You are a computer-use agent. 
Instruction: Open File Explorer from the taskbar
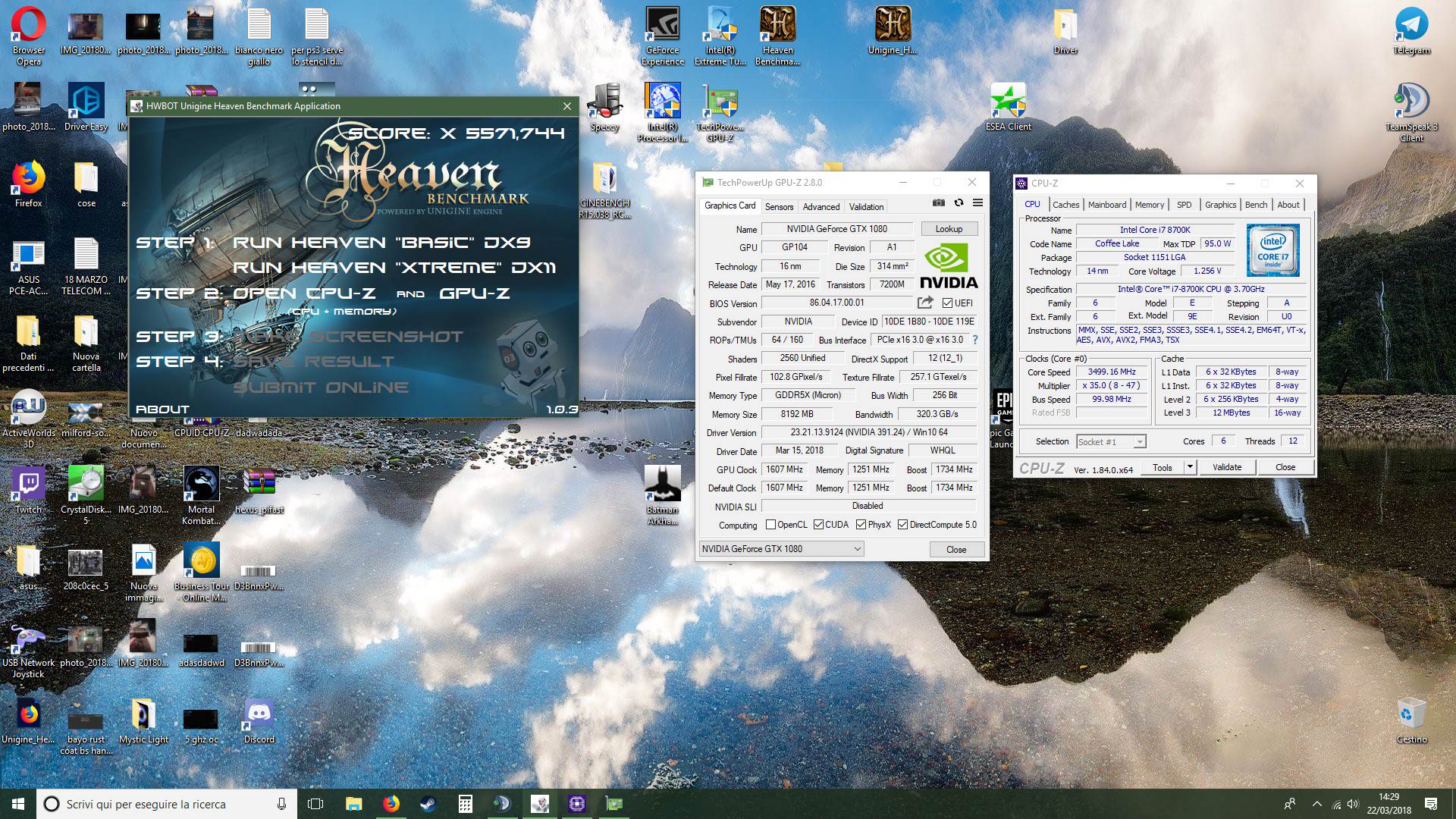(353, 804)
